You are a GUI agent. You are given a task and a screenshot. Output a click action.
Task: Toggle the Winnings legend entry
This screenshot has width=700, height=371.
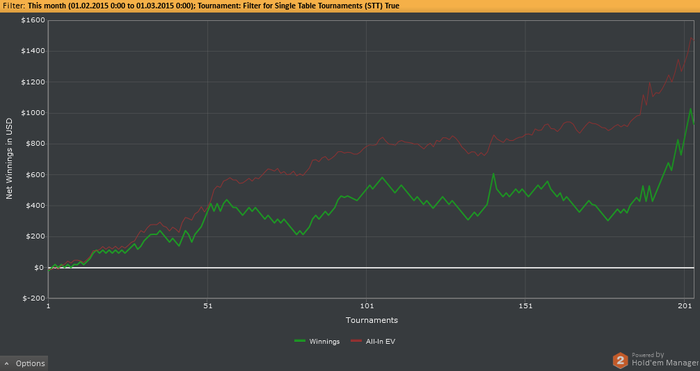point(317,342)
